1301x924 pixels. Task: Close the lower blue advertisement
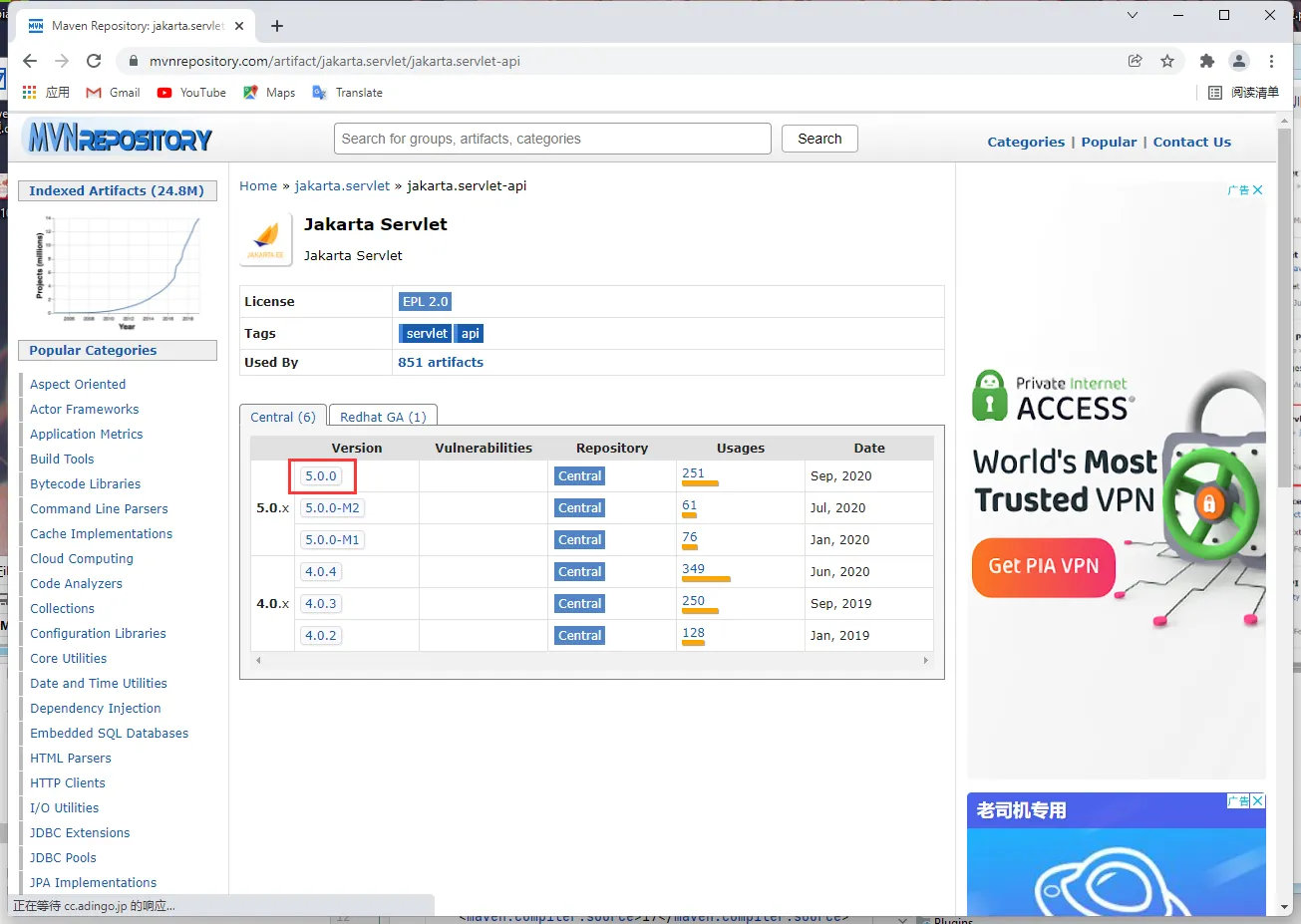[1258, 800]
